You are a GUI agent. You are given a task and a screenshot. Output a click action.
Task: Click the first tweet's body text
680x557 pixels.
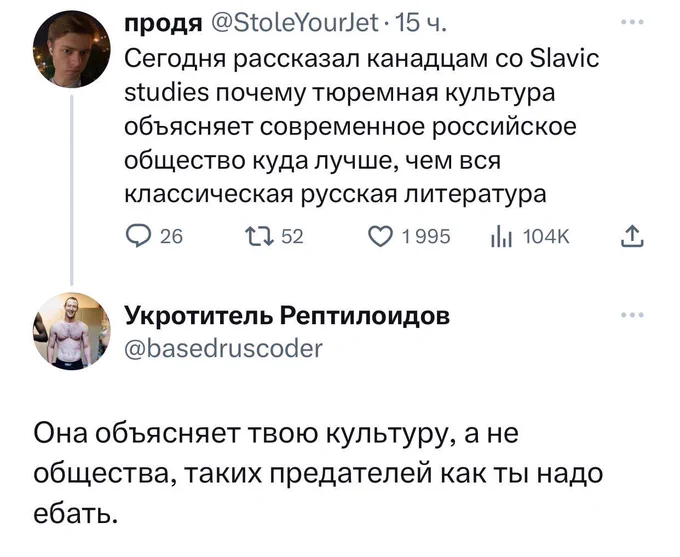point(360,125)
